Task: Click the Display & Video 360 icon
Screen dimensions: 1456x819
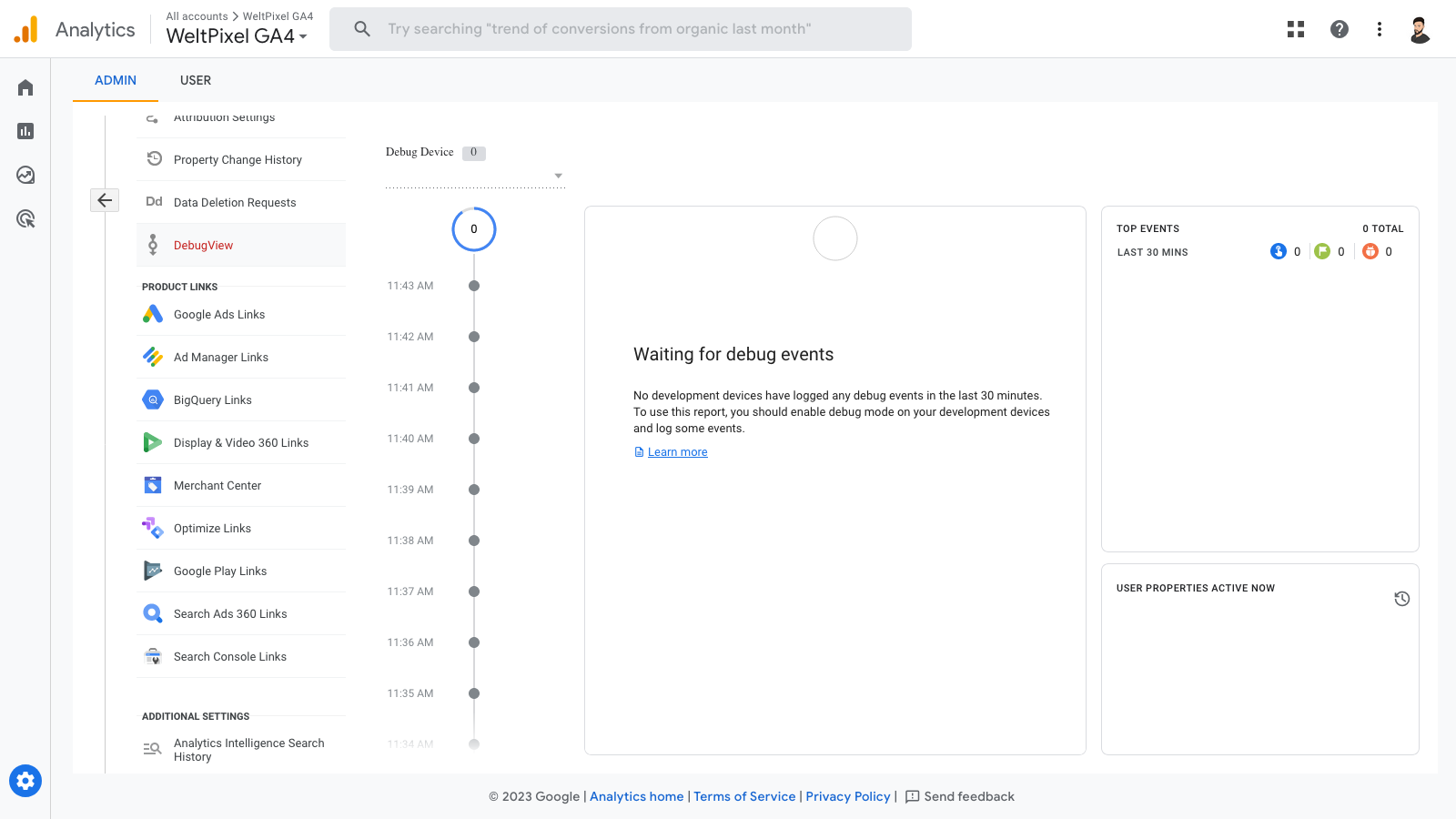Action: click(x=153, y=442)
